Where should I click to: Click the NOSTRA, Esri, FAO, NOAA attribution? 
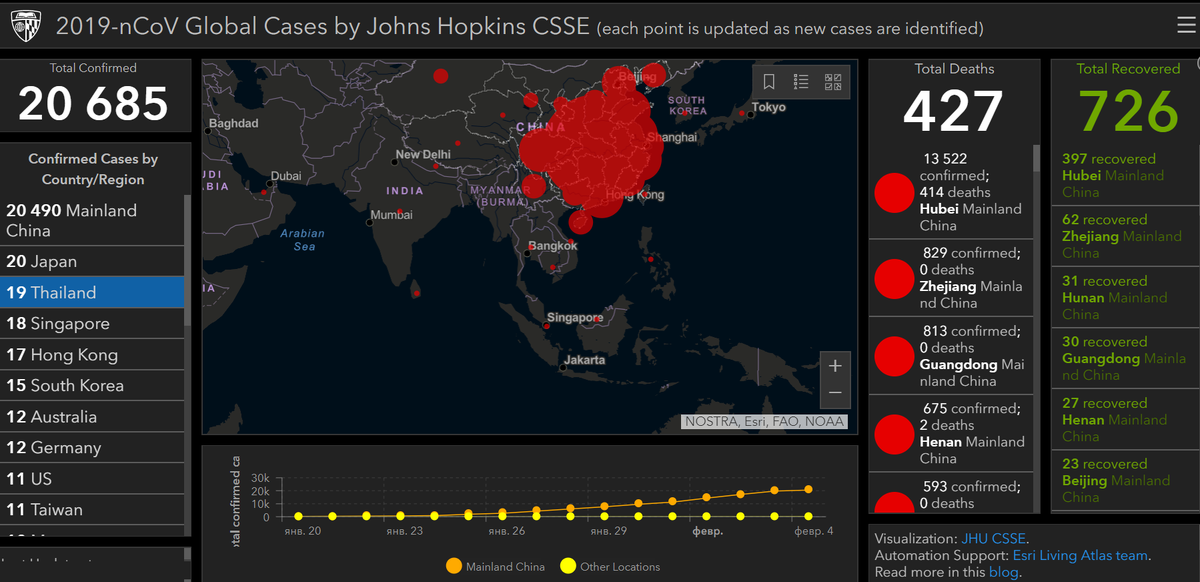(765, 422)
